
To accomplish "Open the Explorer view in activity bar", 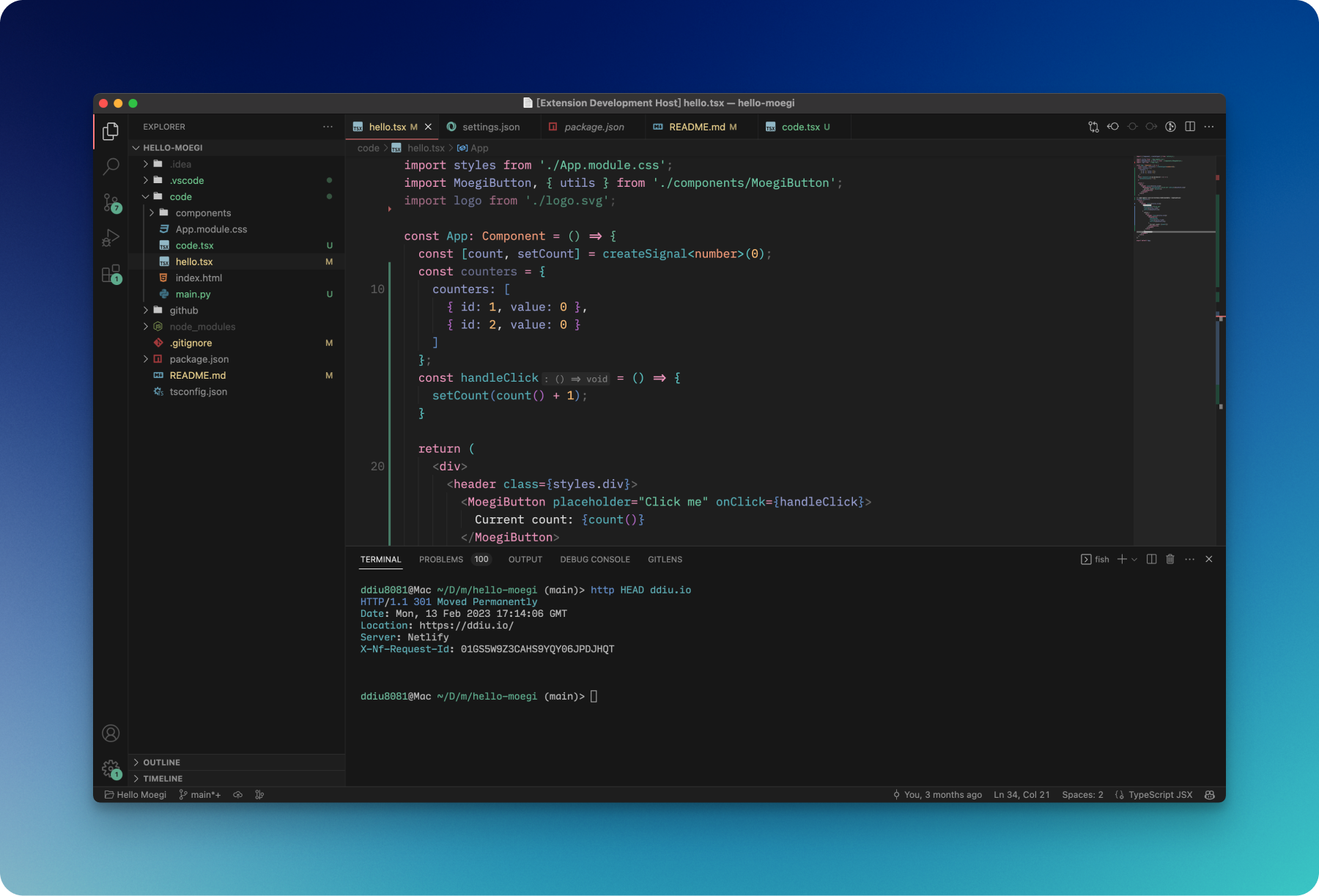I will [111, 131].
